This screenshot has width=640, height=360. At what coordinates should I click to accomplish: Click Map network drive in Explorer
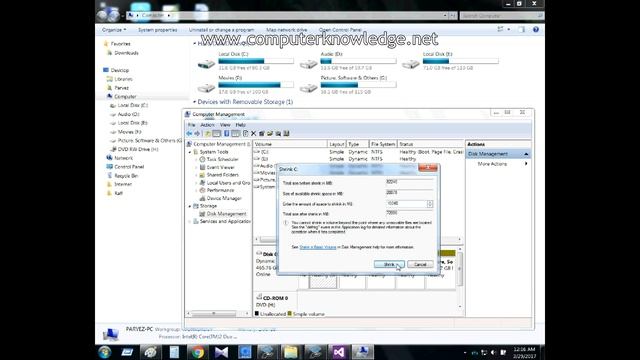[287, 30]
